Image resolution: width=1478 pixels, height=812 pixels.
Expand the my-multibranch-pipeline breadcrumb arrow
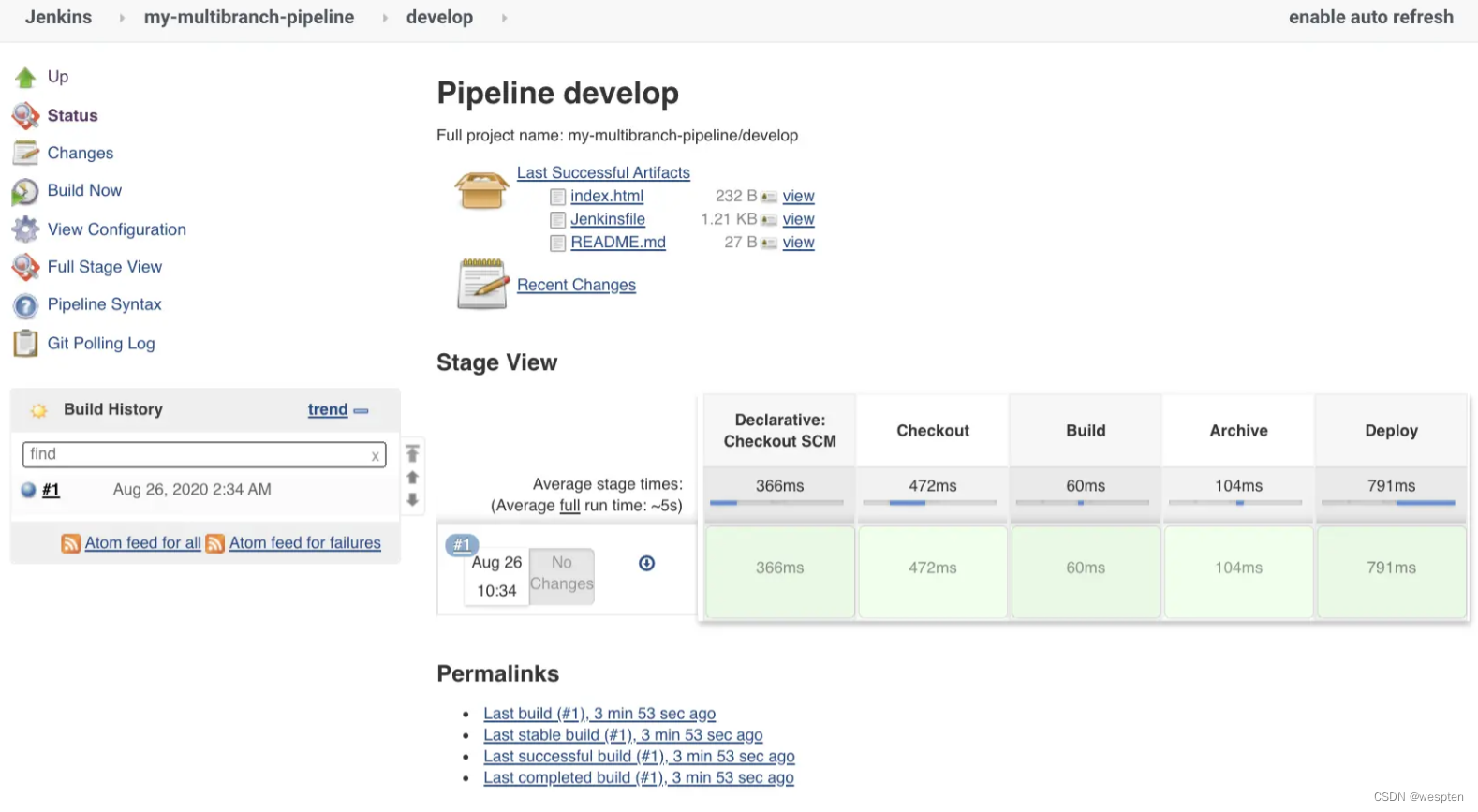tap(384, 18)
